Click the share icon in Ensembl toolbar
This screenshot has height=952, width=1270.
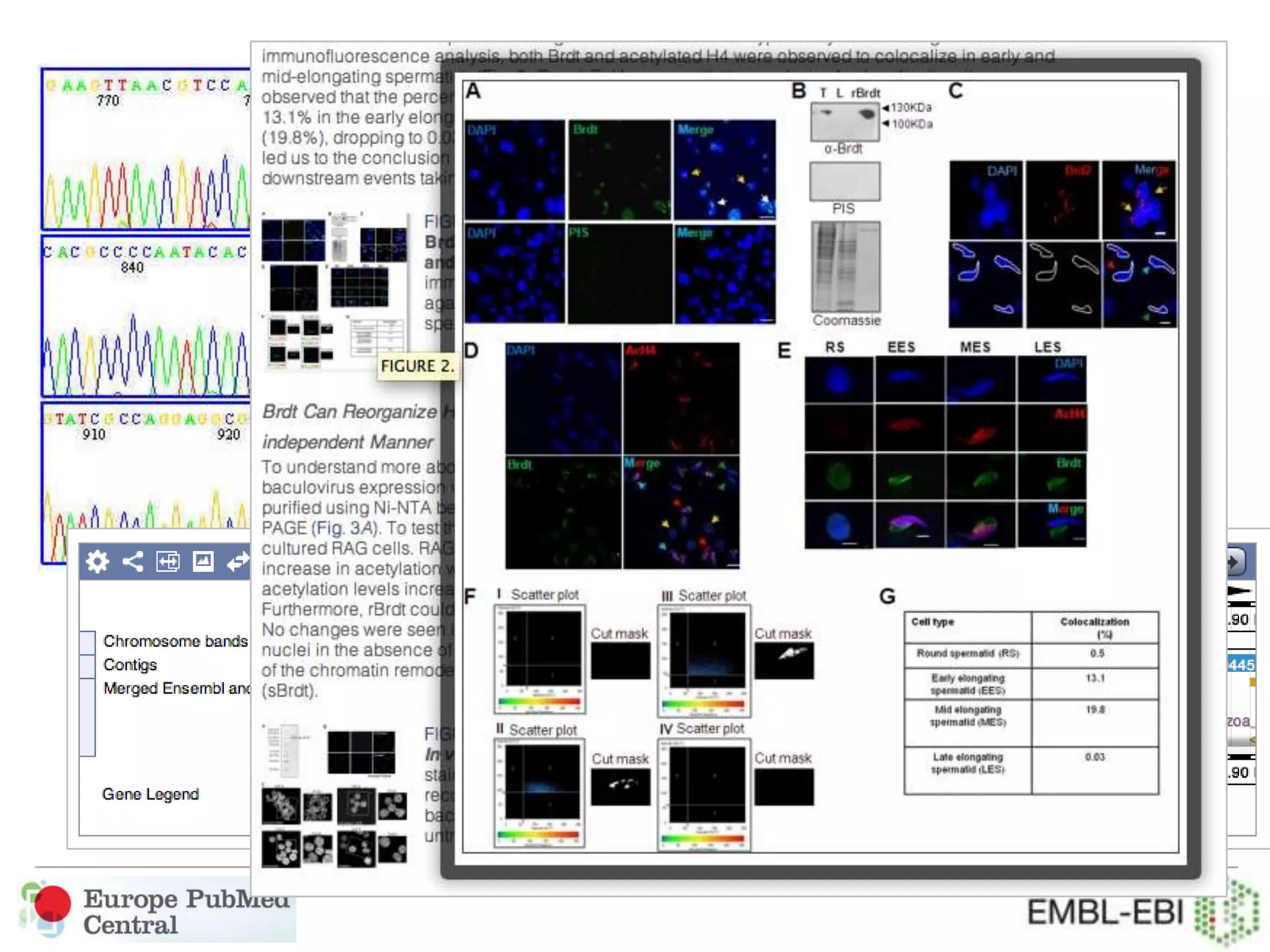(133, 562)
